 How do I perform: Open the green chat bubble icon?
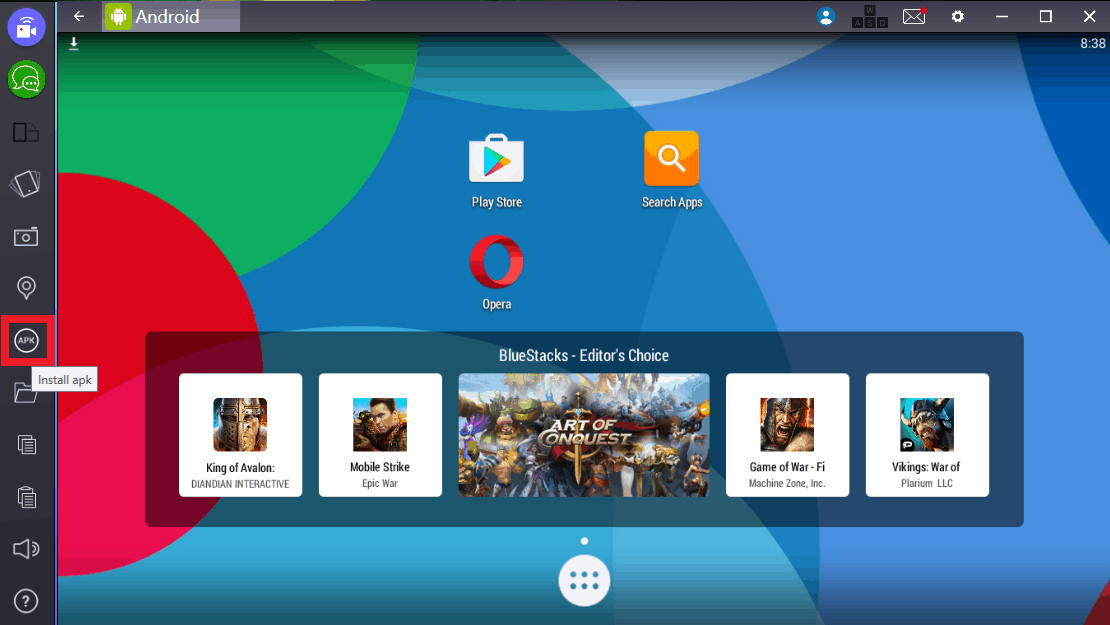tap(26, 79)
